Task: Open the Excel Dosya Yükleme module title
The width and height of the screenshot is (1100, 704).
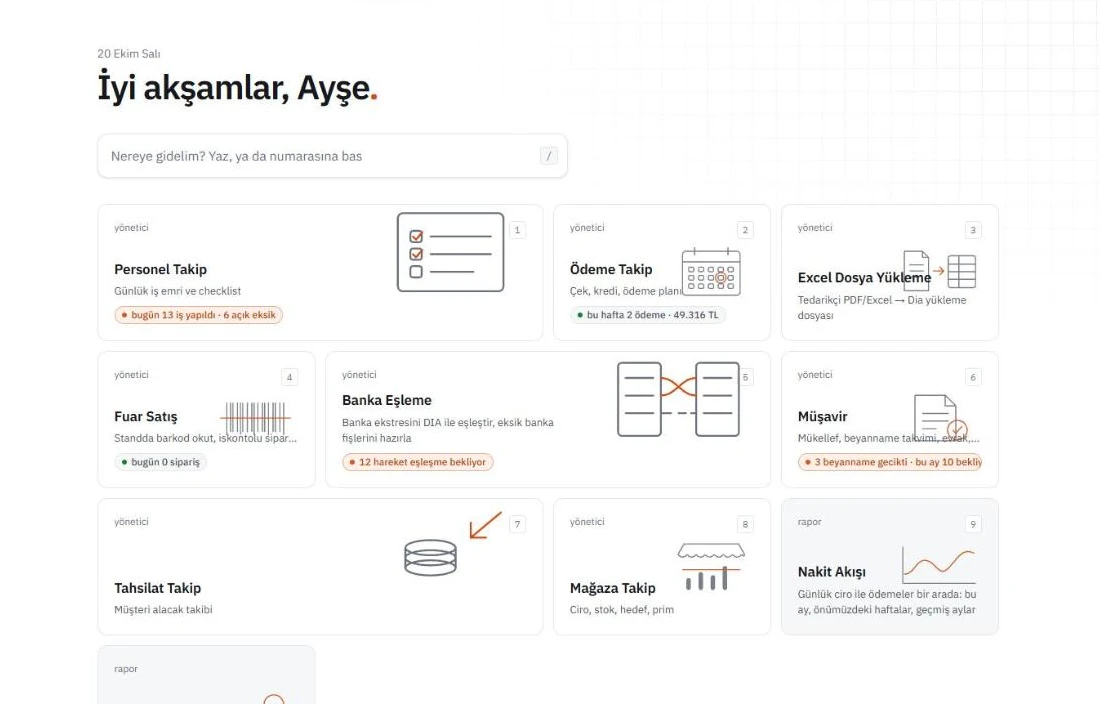Action: tap(864, 278)
